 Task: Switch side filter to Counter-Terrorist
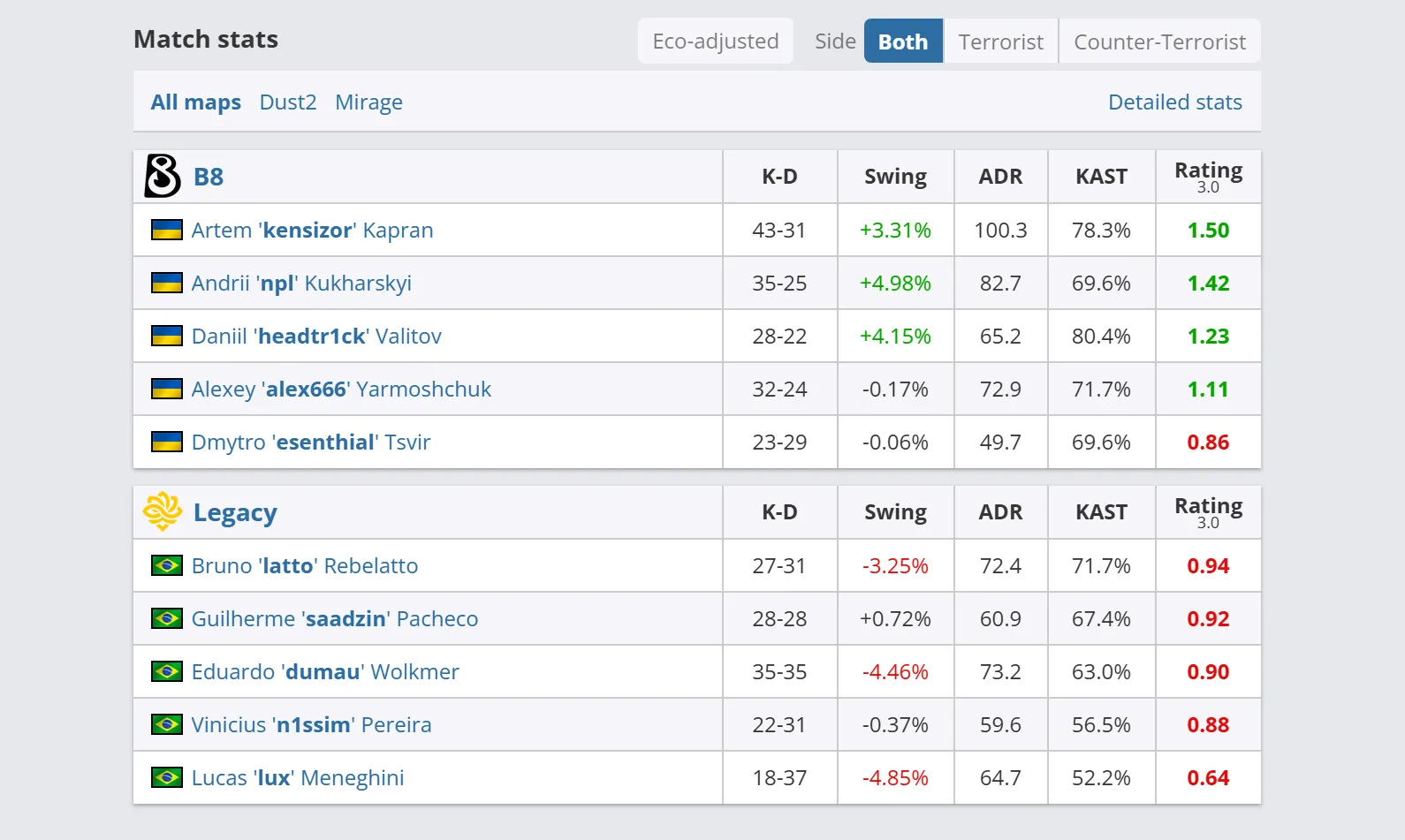(1159, 42)
